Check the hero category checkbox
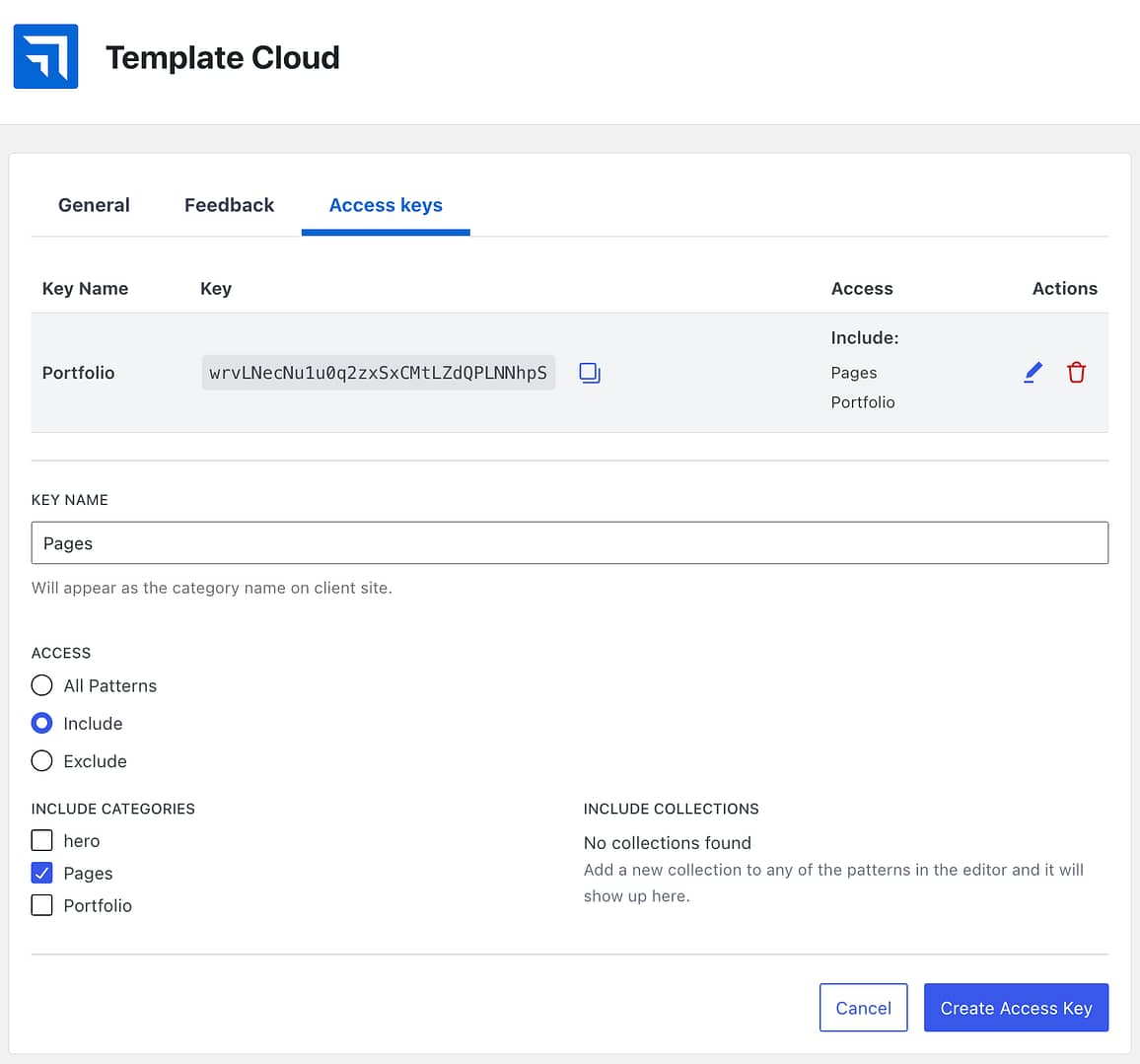This screenshot has width=1140, height=1064. pyautogui.click(x=42, y=840)
